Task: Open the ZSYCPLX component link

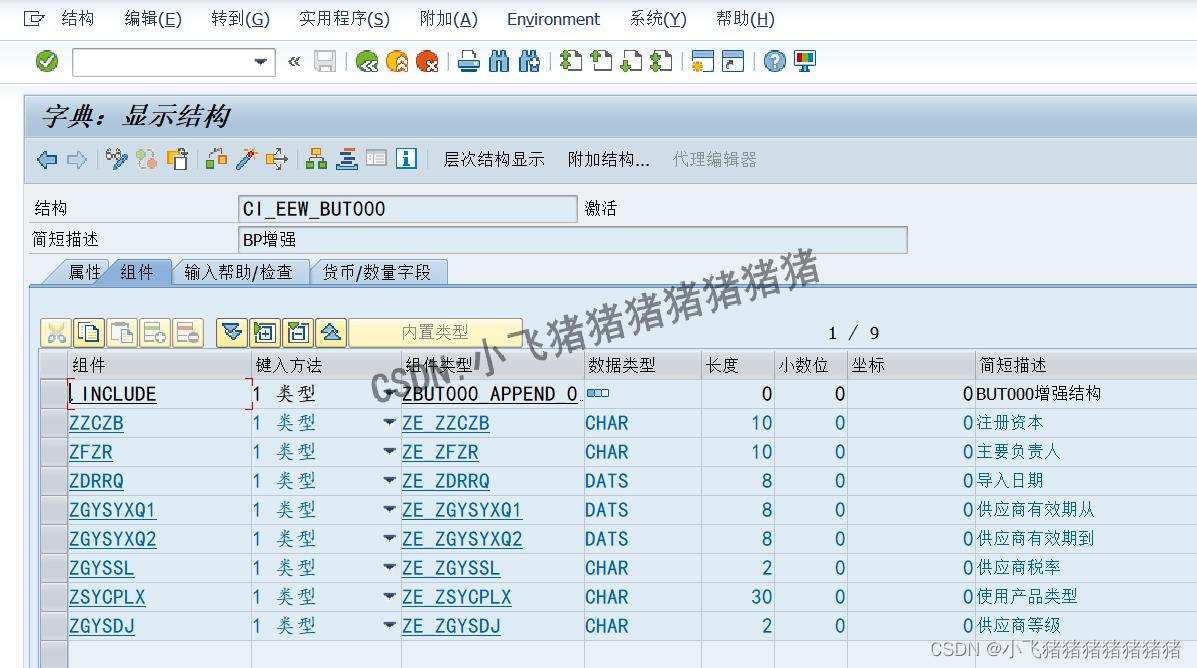Action: (107, 597)
